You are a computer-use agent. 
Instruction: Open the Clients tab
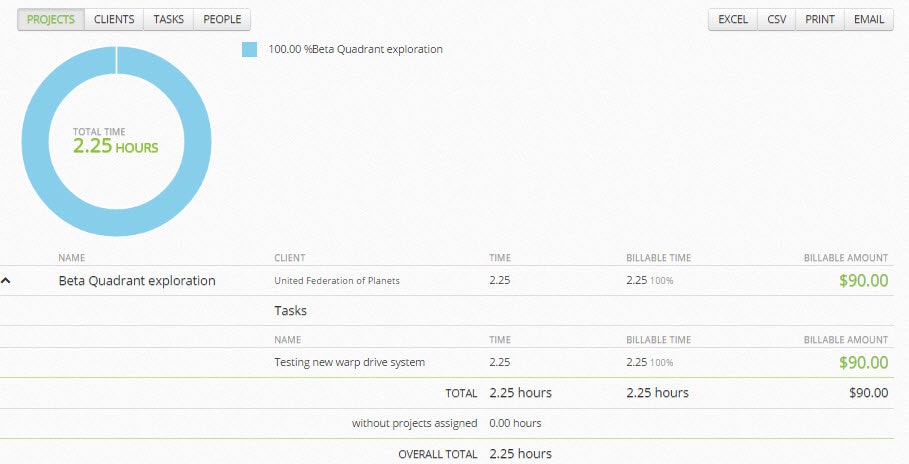tap(114, 19)
